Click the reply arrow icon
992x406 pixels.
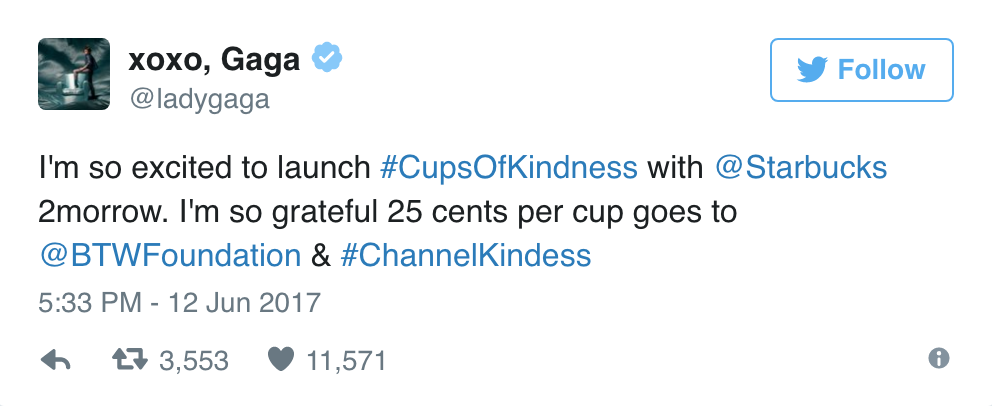click(54, 360)
